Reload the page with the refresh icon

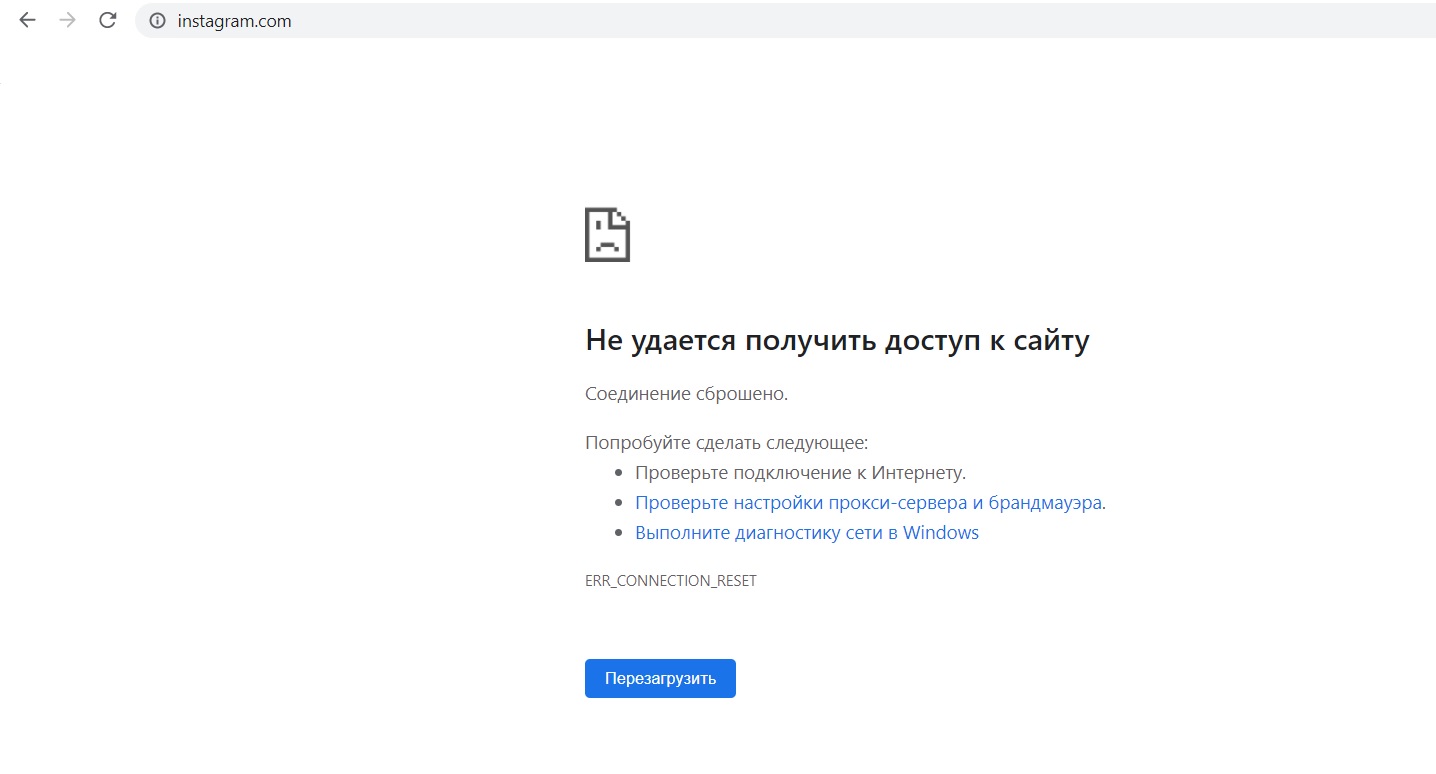(108, 20)
